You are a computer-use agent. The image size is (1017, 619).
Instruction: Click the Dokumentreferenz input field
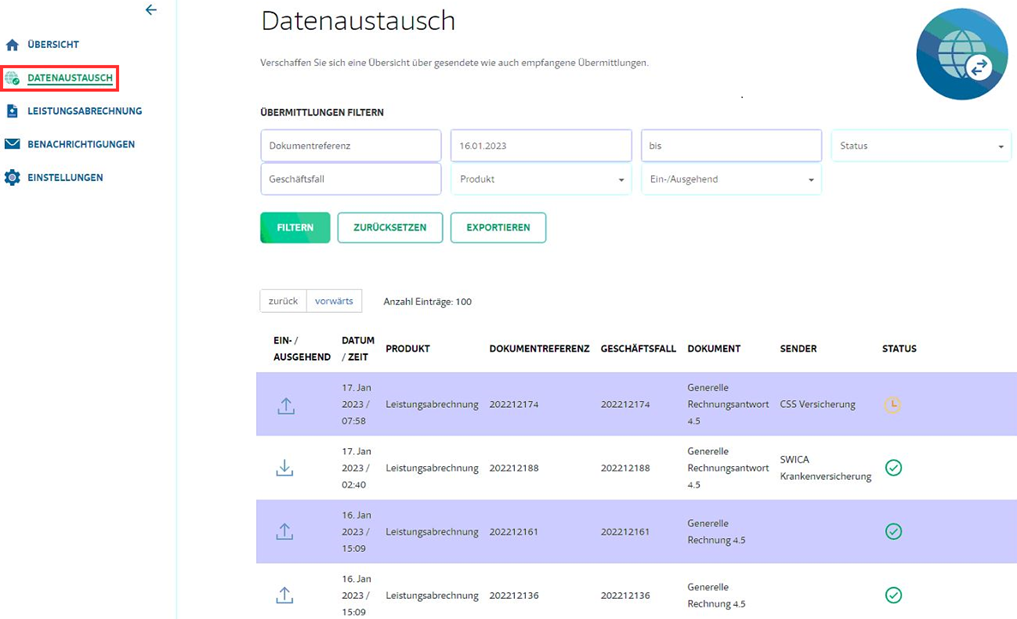tap(350, 146)
